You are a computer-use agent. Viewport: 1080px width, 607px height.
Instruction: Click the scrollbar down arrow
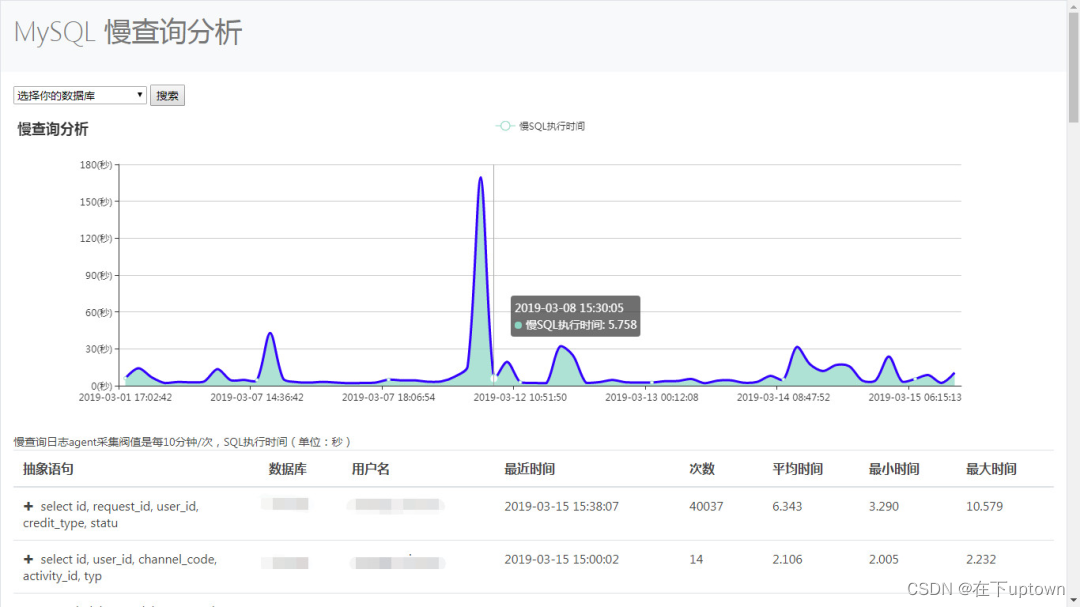pyautogui.click(x=1073, y=601)
